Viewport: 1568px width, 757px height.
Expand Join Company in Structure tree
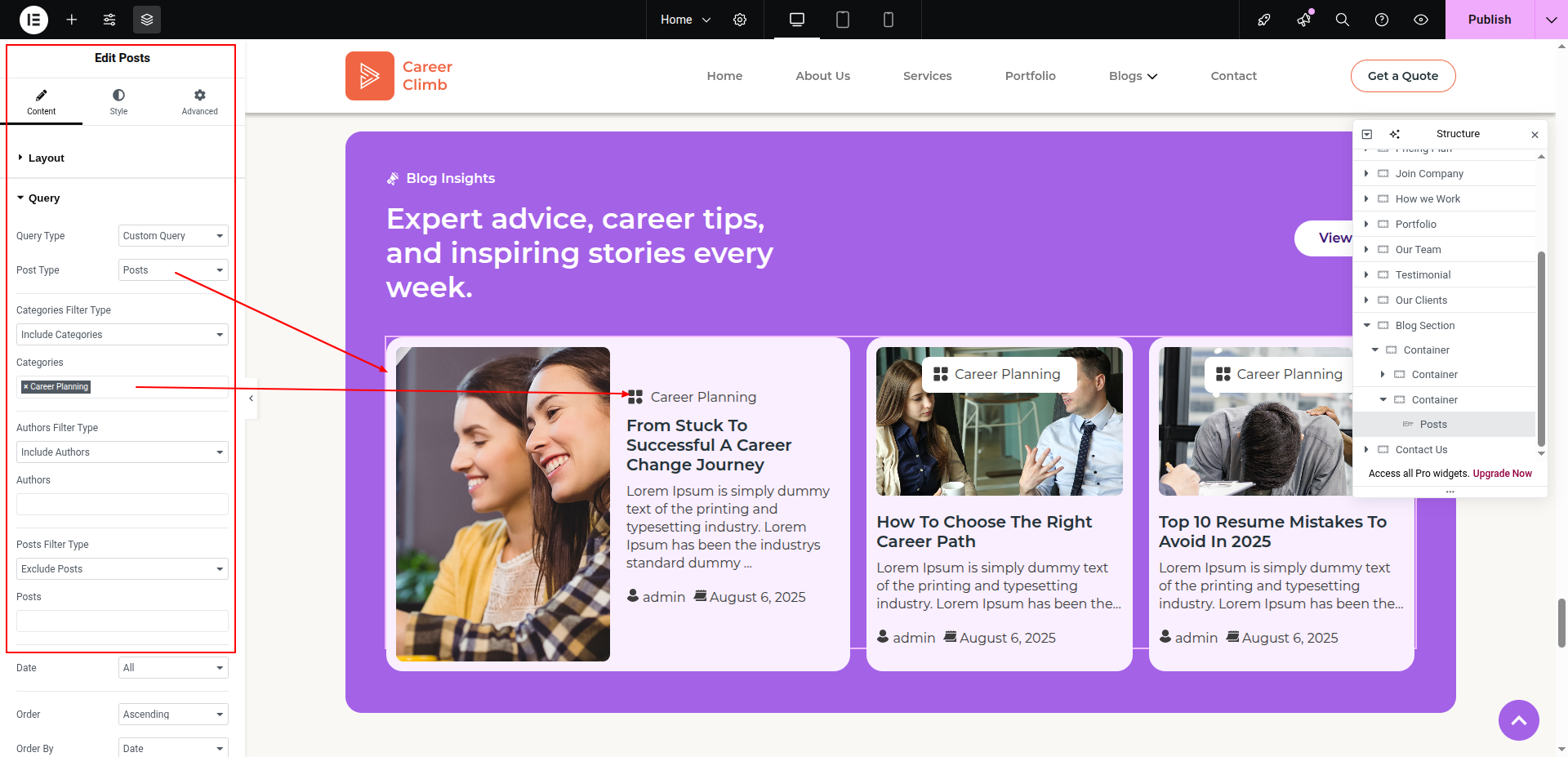[1366, 174]
